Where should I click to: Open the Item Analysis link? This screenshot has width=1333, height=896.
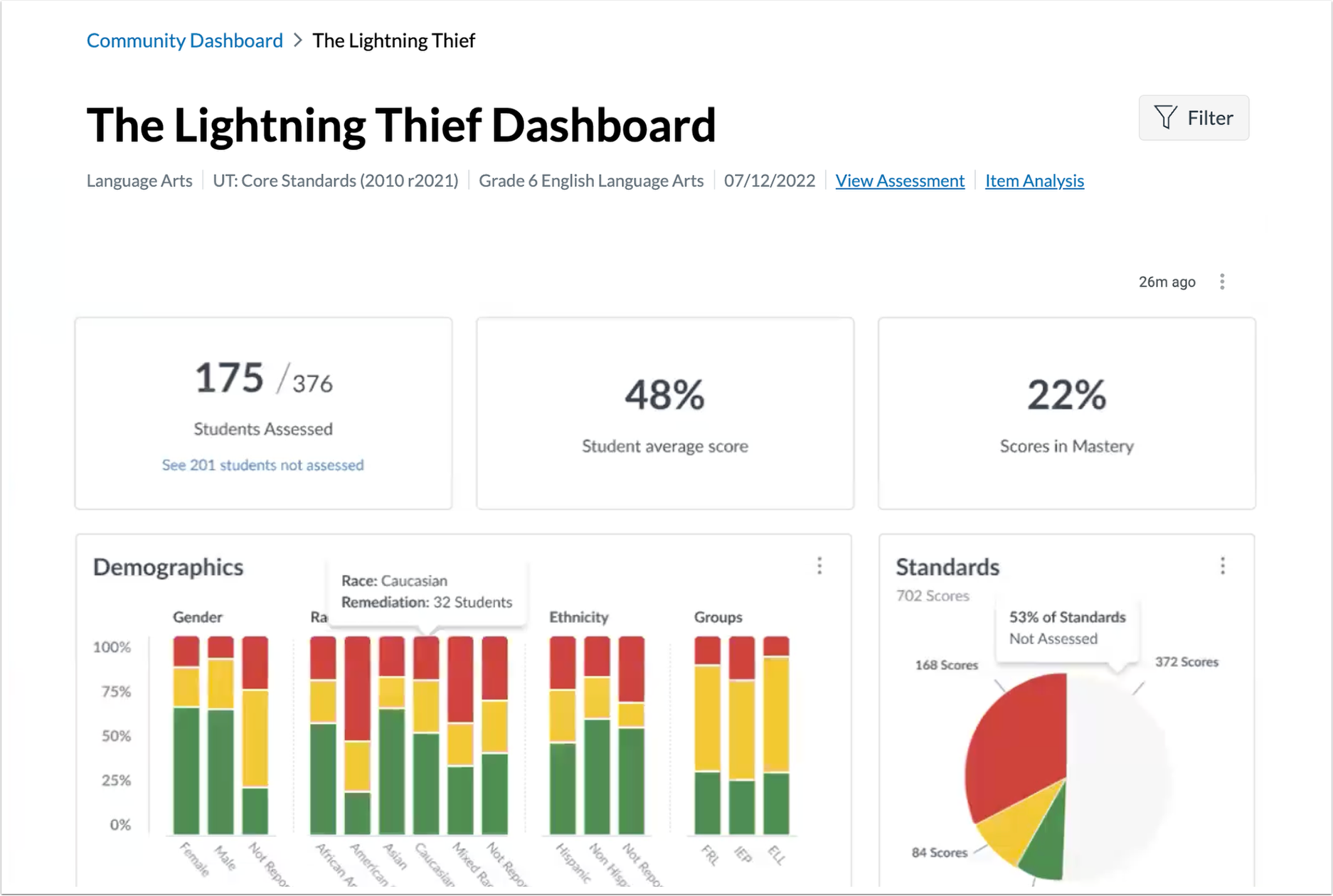tap(1034, 181)
